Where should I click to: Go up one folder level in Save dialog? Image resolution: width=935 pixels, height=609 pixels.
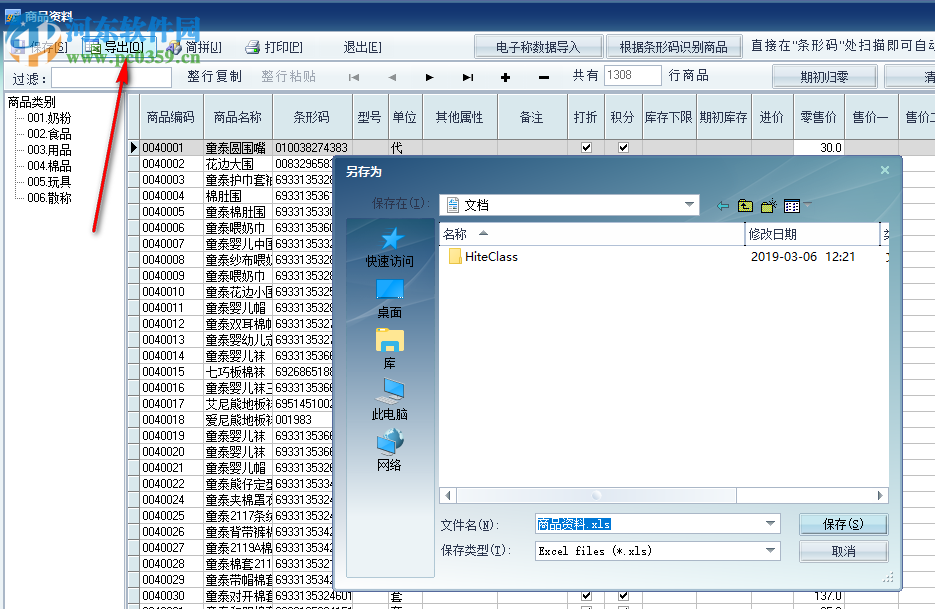[745, 205]
